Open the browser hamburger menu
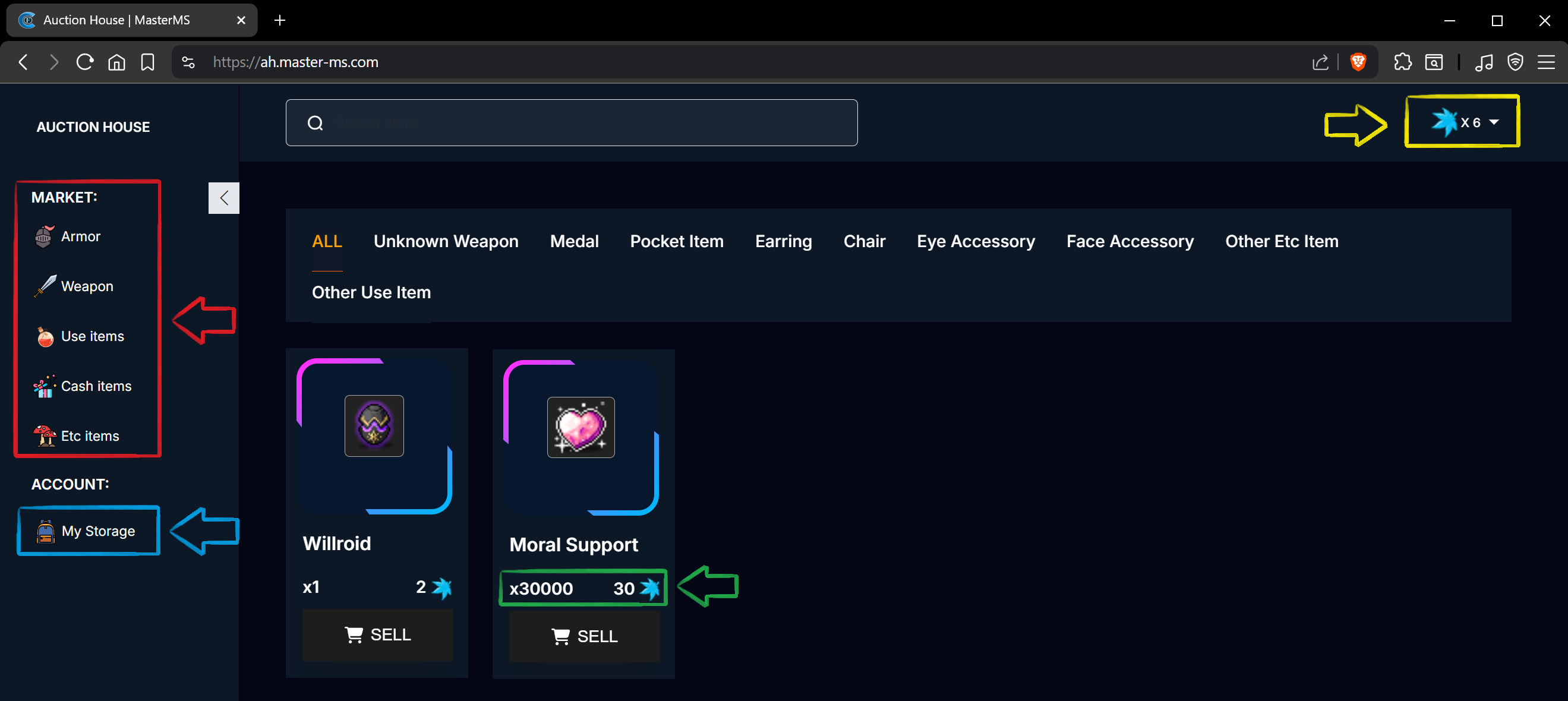Viewport: 1568px width, 701px height. (x=1545, y=62)
